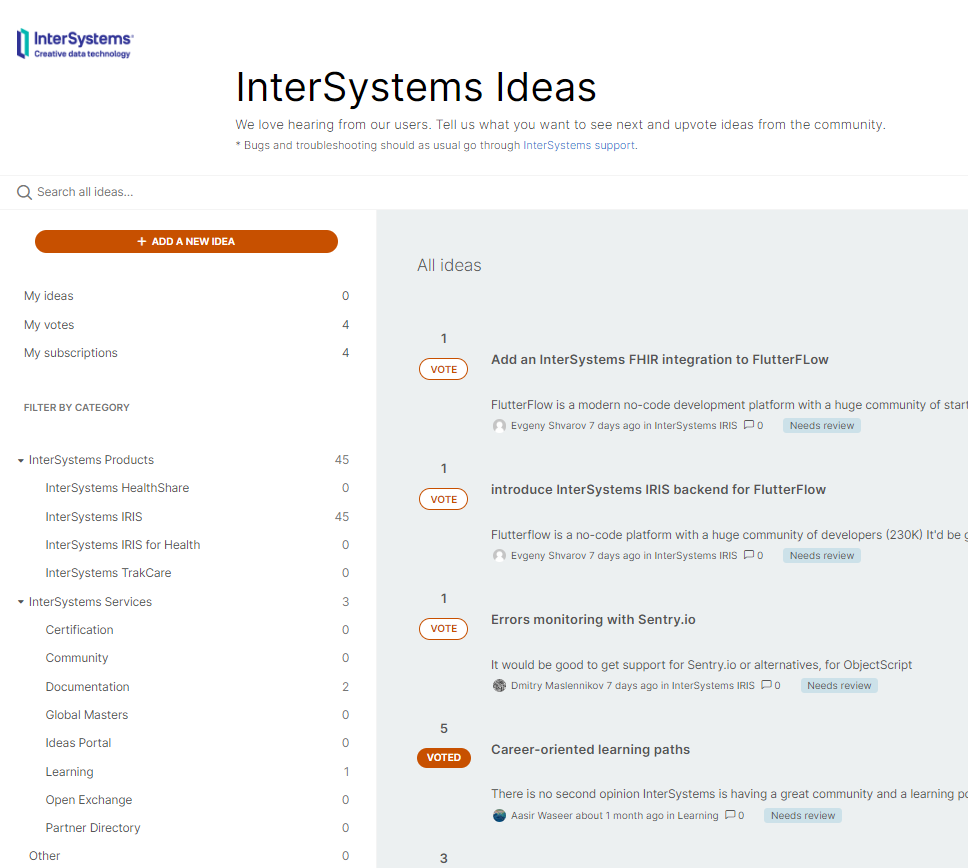Click 'Aasir Waseer about 1 month ago in Learning'

click(614, 816)
